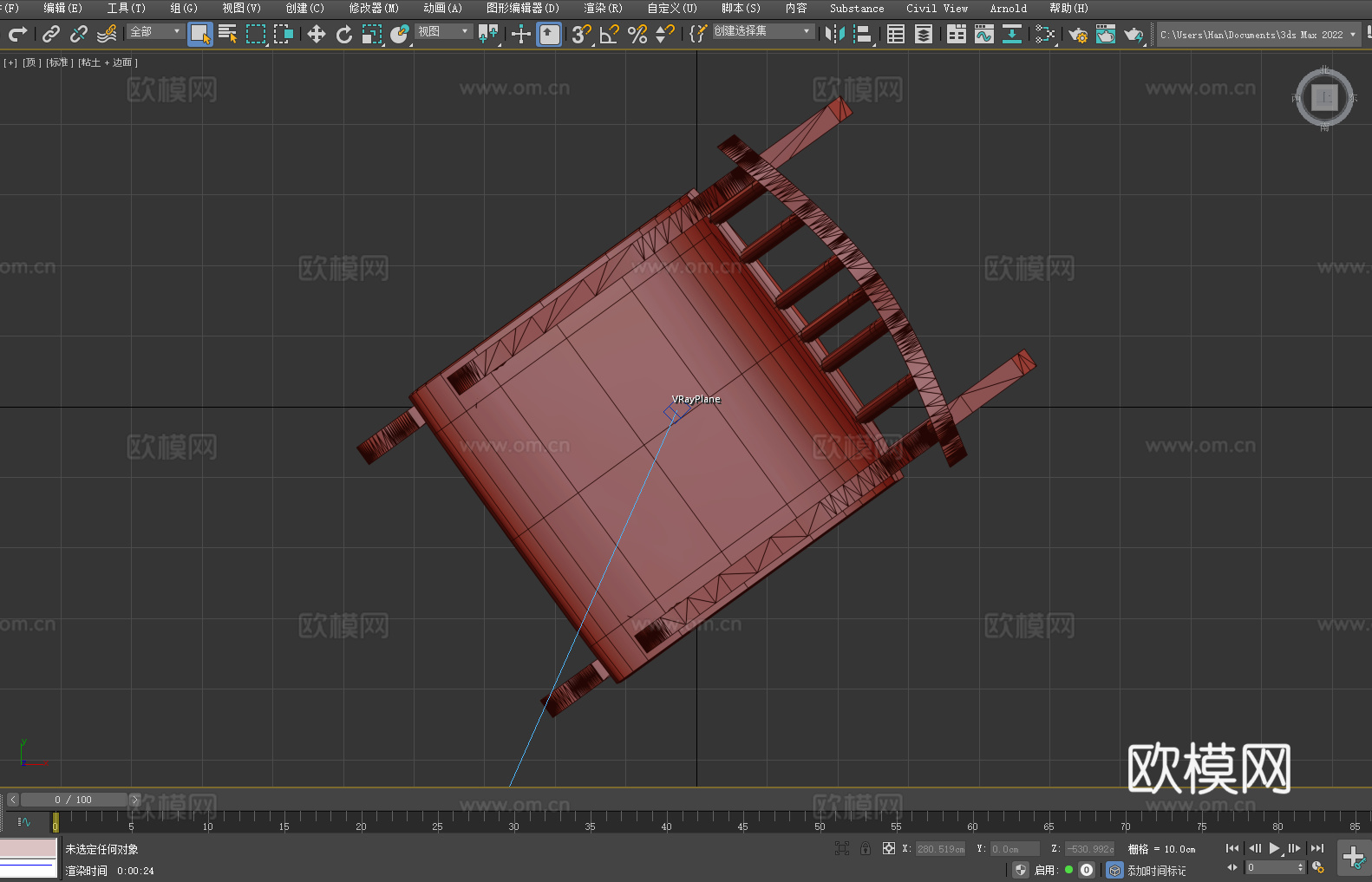Open Arnold menu
This screenshot has width=1372, height=882.
pos(1009,8)
